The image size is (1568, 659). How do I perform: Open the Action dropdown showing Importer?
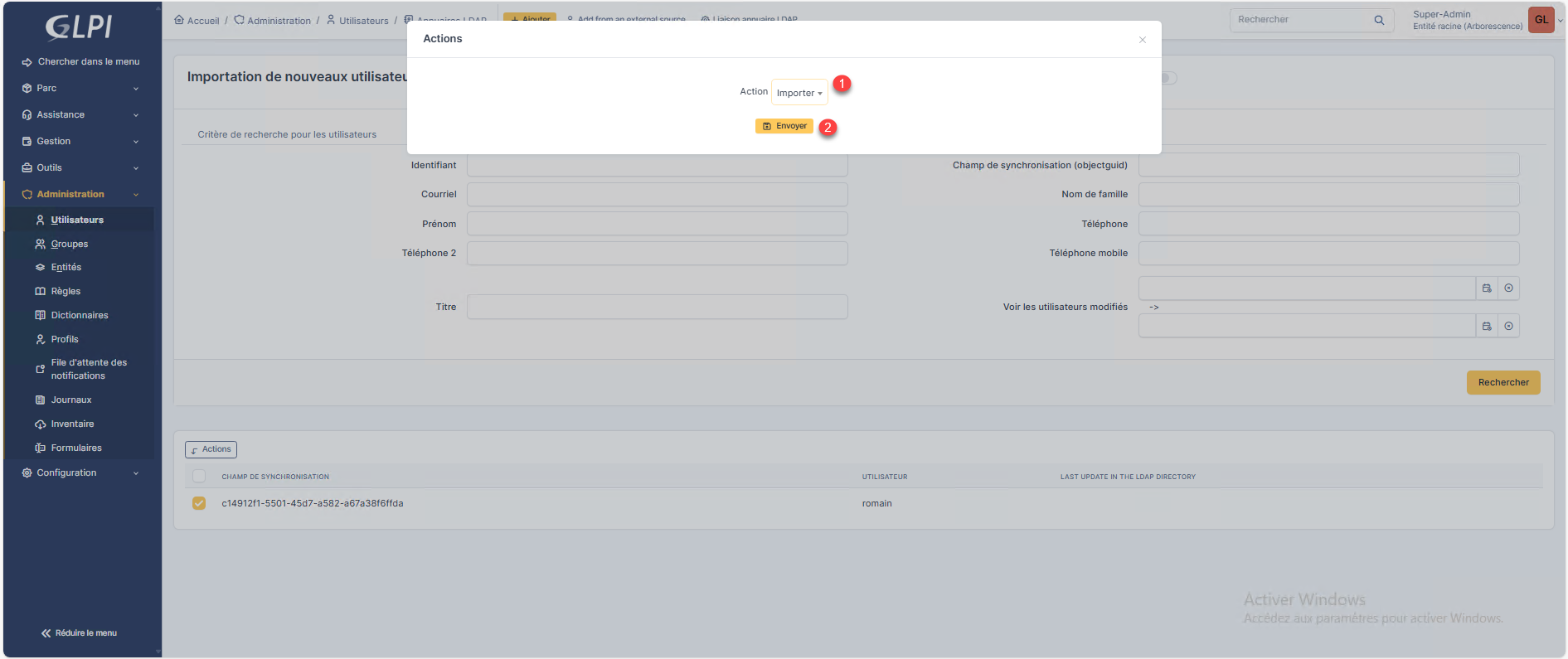(x=799, y=93)
